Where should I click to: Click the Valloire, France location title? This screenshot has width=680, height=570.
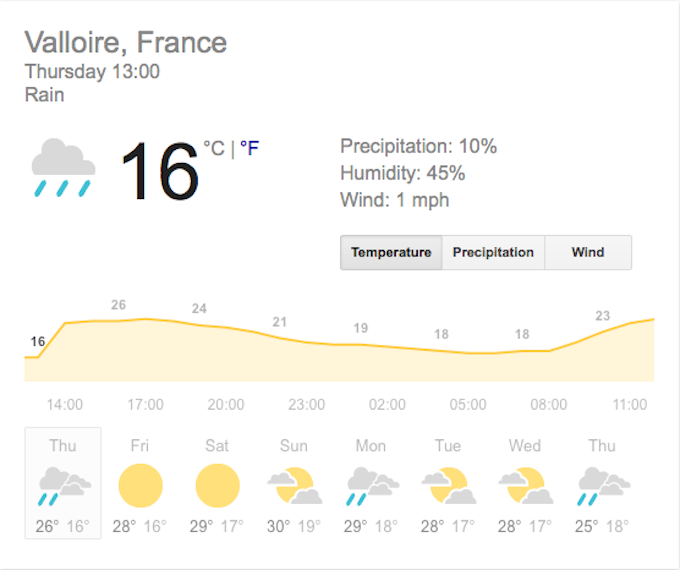coord(126,43)
